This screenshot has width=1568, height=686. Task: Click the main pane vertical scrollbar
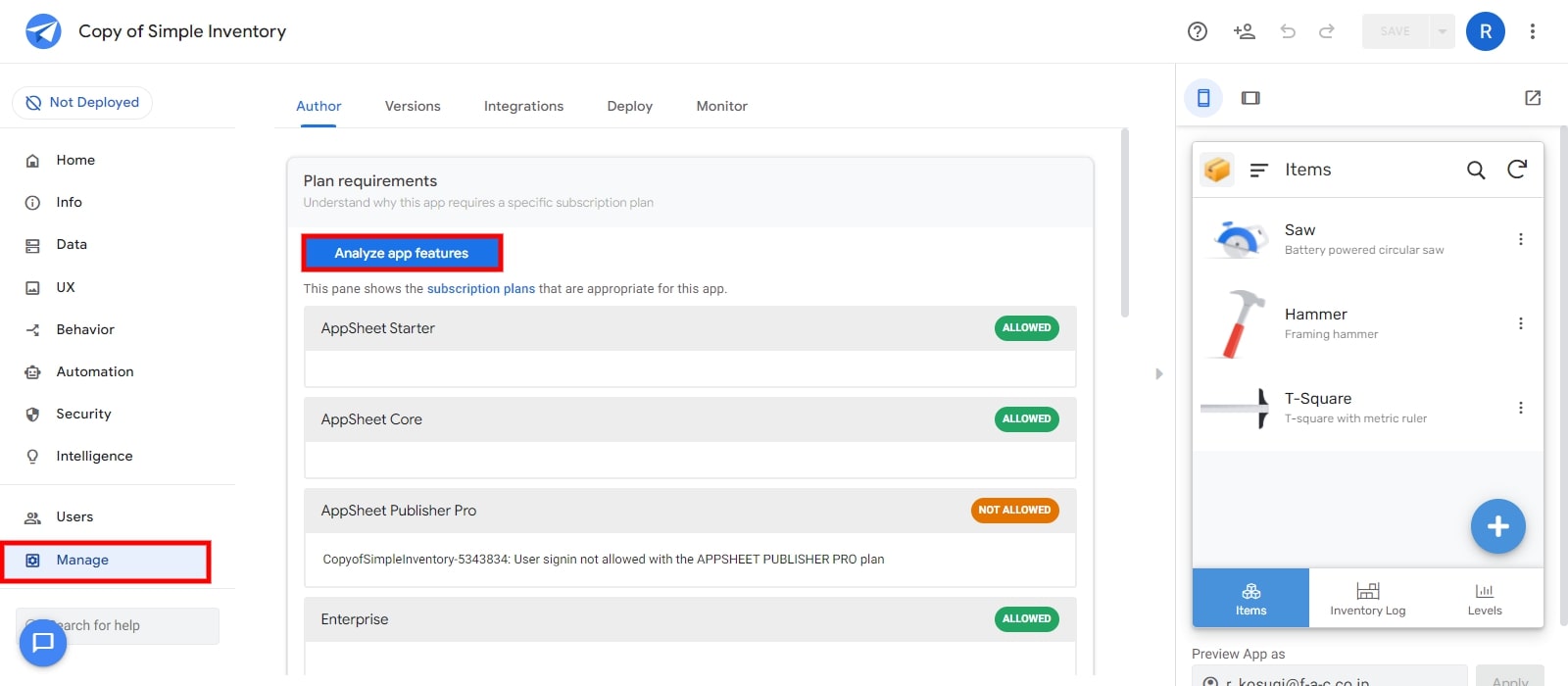point(1125,225)
